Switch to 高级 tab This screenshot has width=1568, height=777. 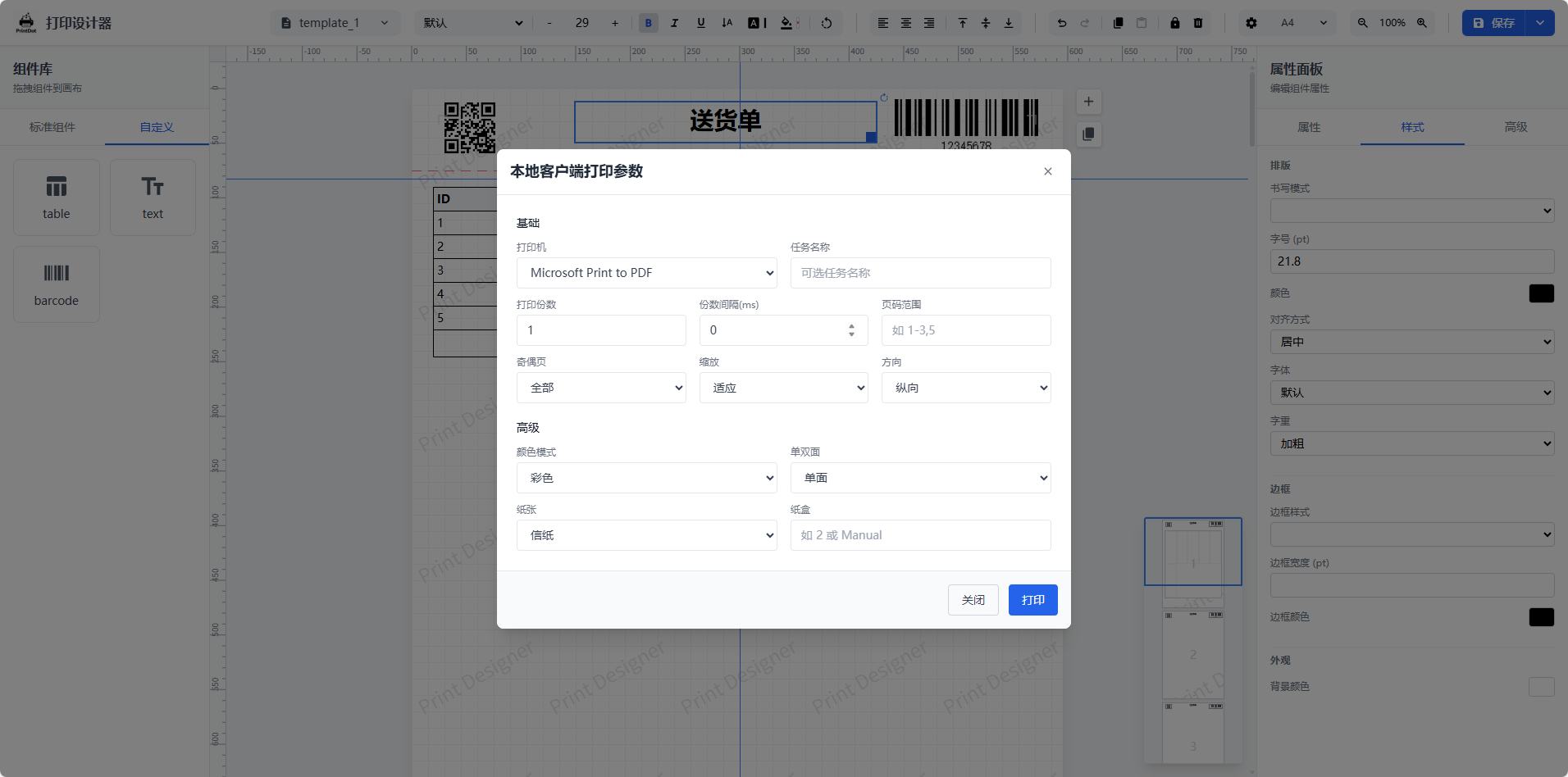(1516, 127)
